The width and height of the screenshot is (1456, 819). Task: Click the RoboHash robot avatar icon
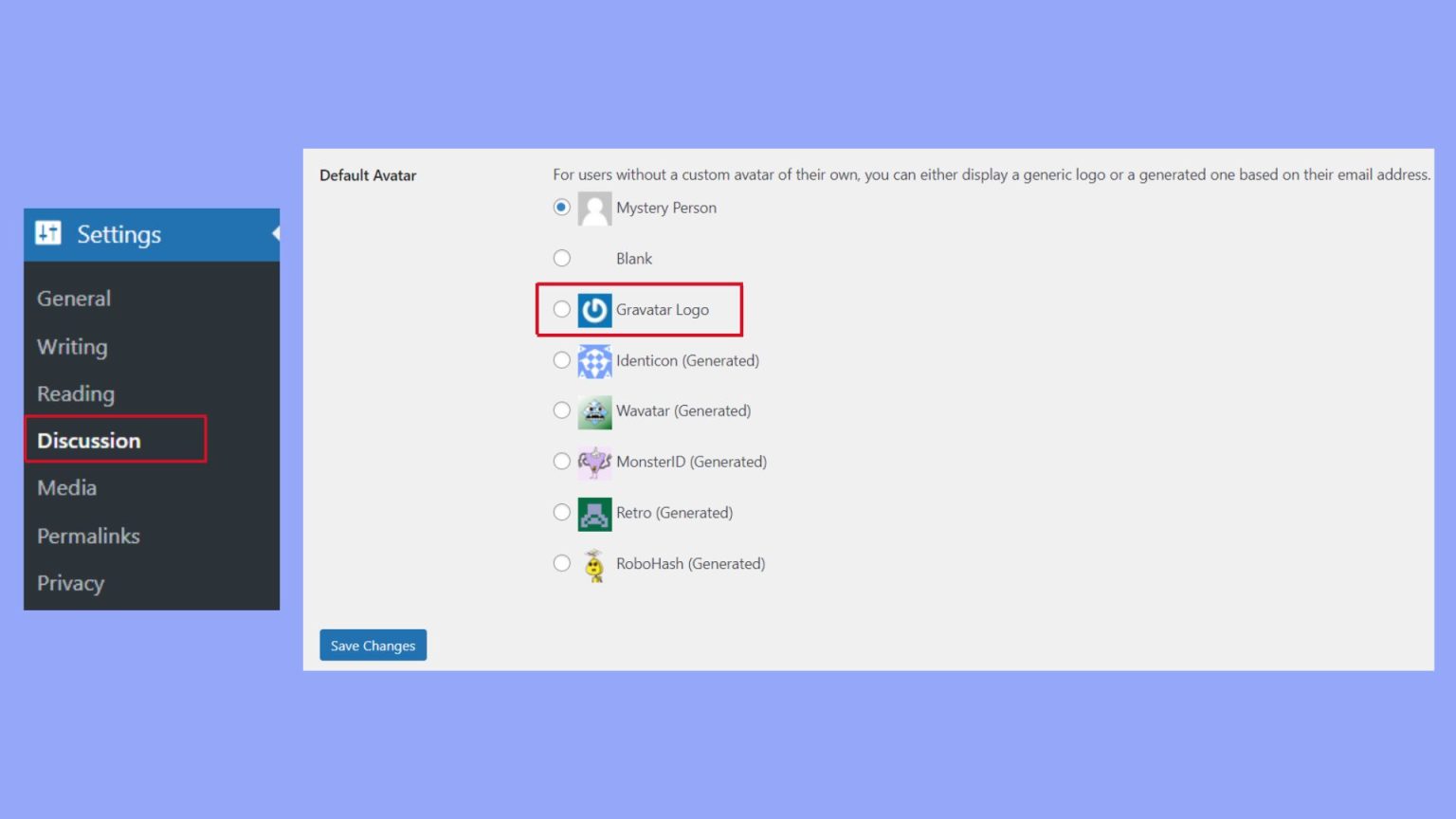pos(593,563)
